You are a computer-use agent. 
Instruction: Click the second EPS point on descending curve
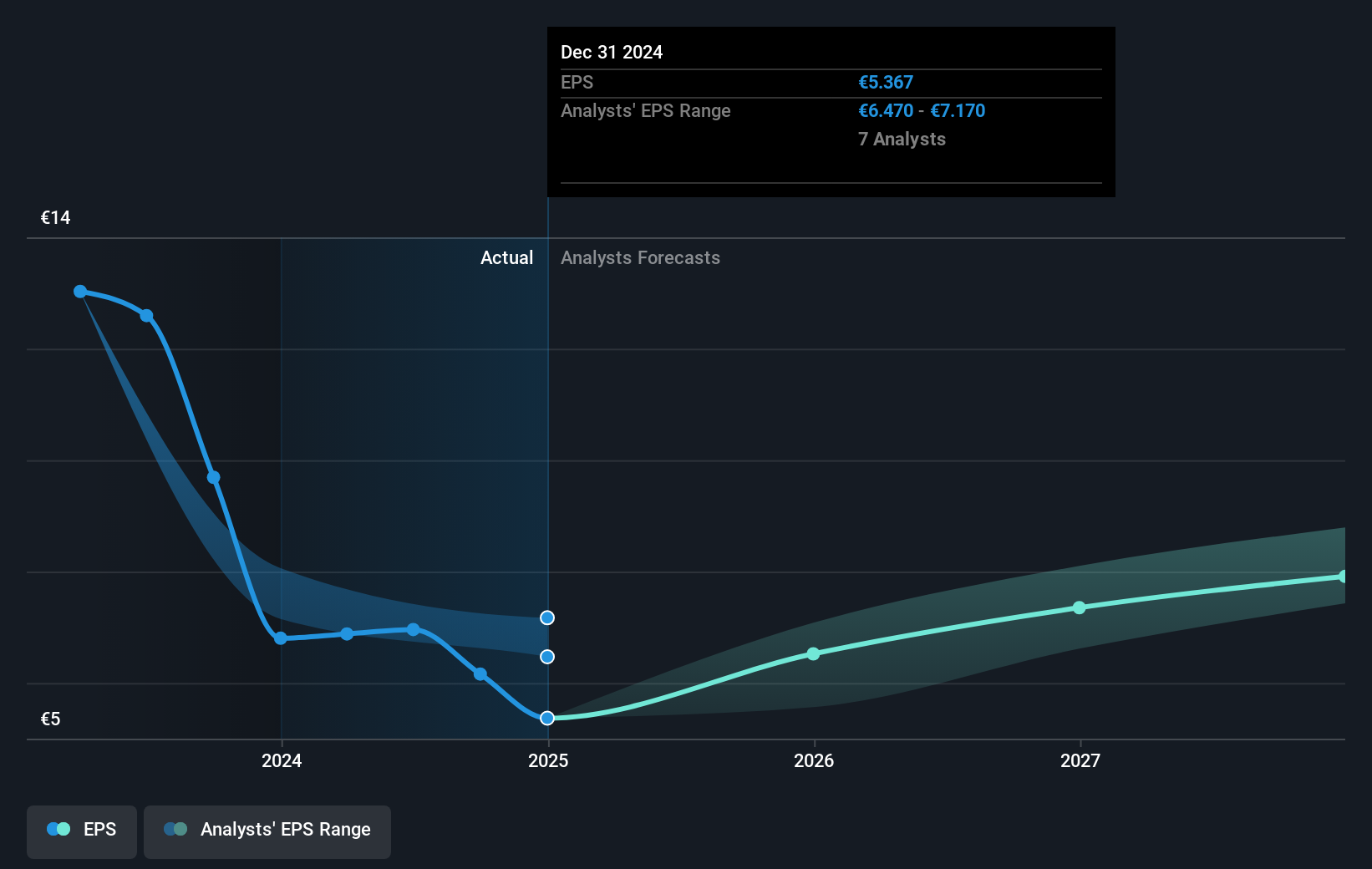pyautogui.click(x=147, y=316)
